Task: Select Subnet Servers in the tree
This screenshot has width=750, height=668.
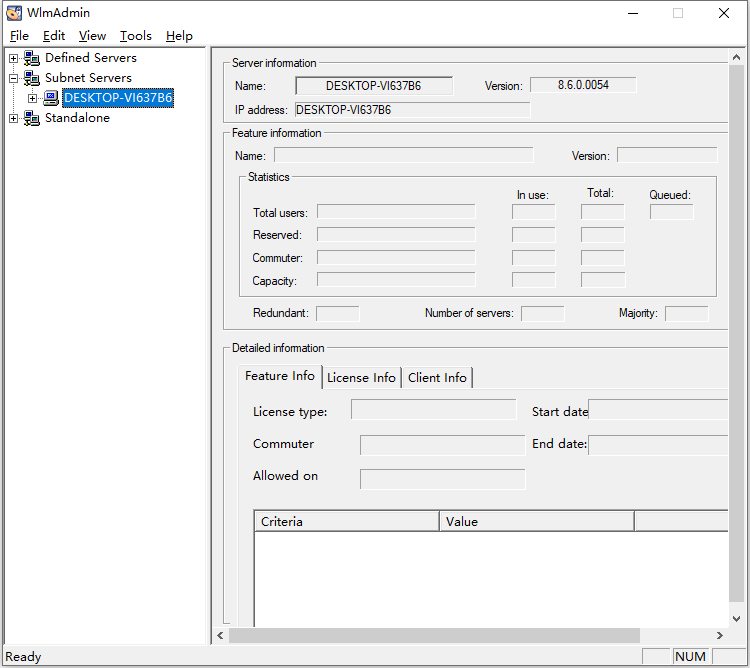Action: (88, 78)
